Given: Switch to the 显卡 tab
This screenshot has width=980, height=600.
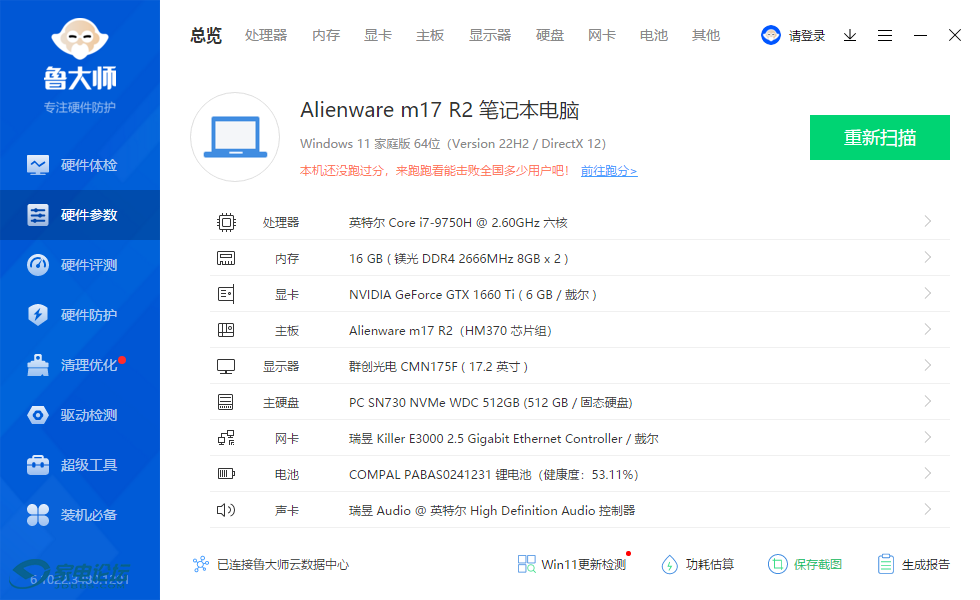Looking at the screenshot, I should tap(378, 36).
